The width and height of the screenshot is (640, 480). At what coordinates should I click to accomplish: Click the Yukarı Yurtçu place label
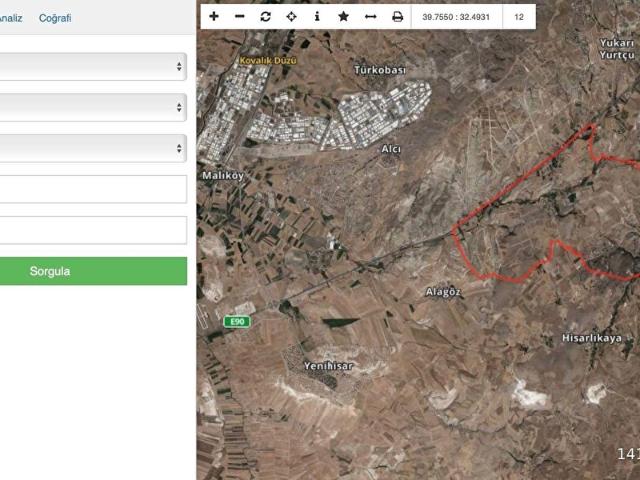(617, 49)
